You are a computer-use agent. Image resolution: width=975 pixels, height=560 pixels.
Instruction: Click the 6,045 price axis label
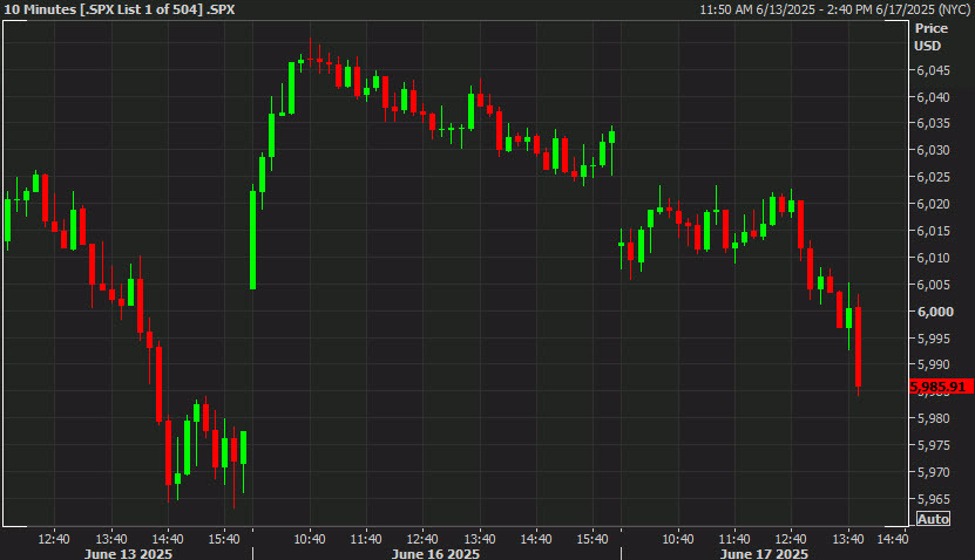tap(933, 70)
